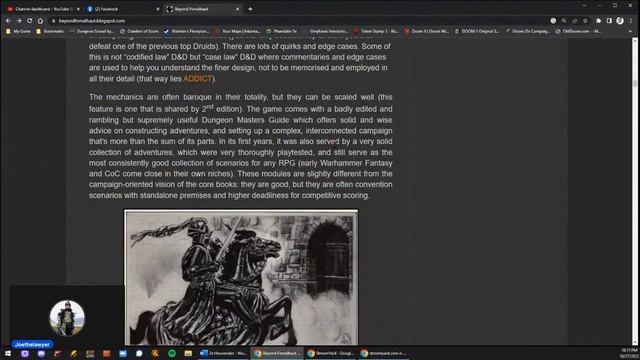The height and width of the screenshot is (360, 640).
Task: Open the taskbar clock and date
Action: pos(629,353)
